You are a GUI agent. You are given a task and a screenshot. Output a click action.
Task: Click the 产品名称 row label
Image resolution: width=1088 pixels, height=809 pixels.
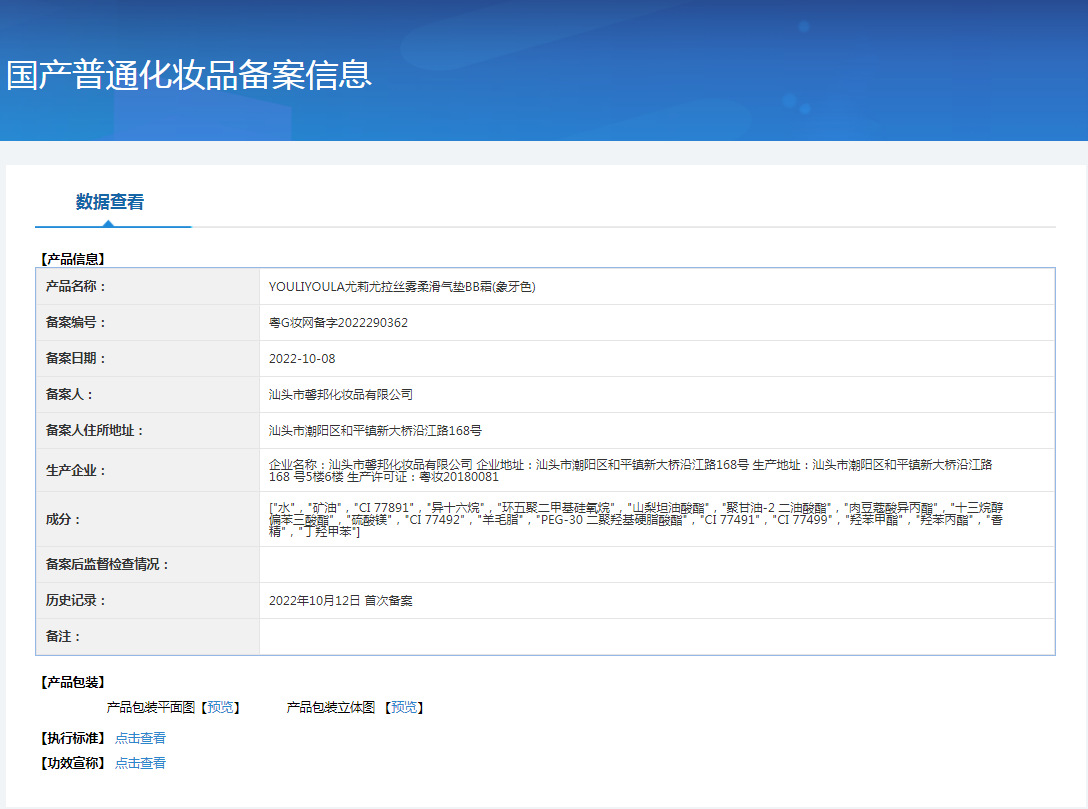(76, 287)
